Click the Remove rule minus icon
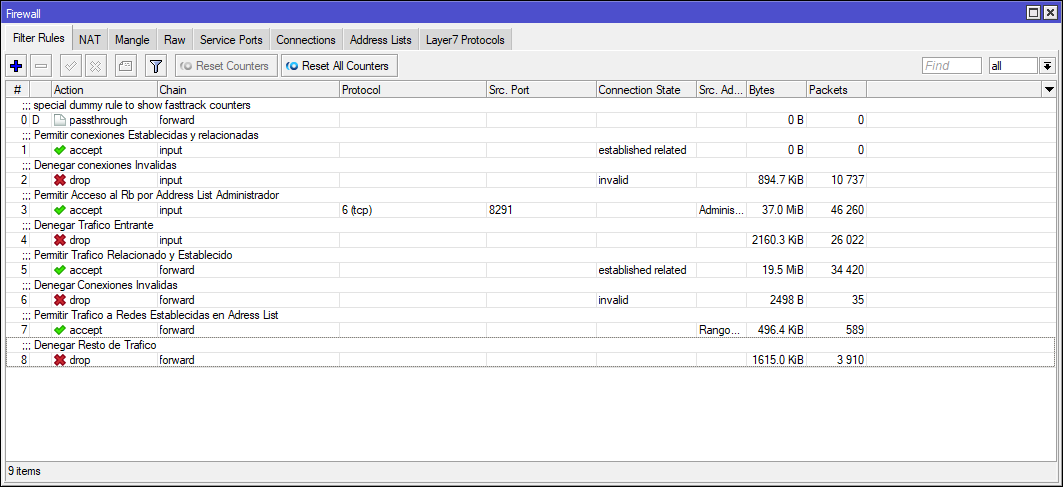Image resolution: width=1063 pixels, height=487 pixels. tap(42, 66)
